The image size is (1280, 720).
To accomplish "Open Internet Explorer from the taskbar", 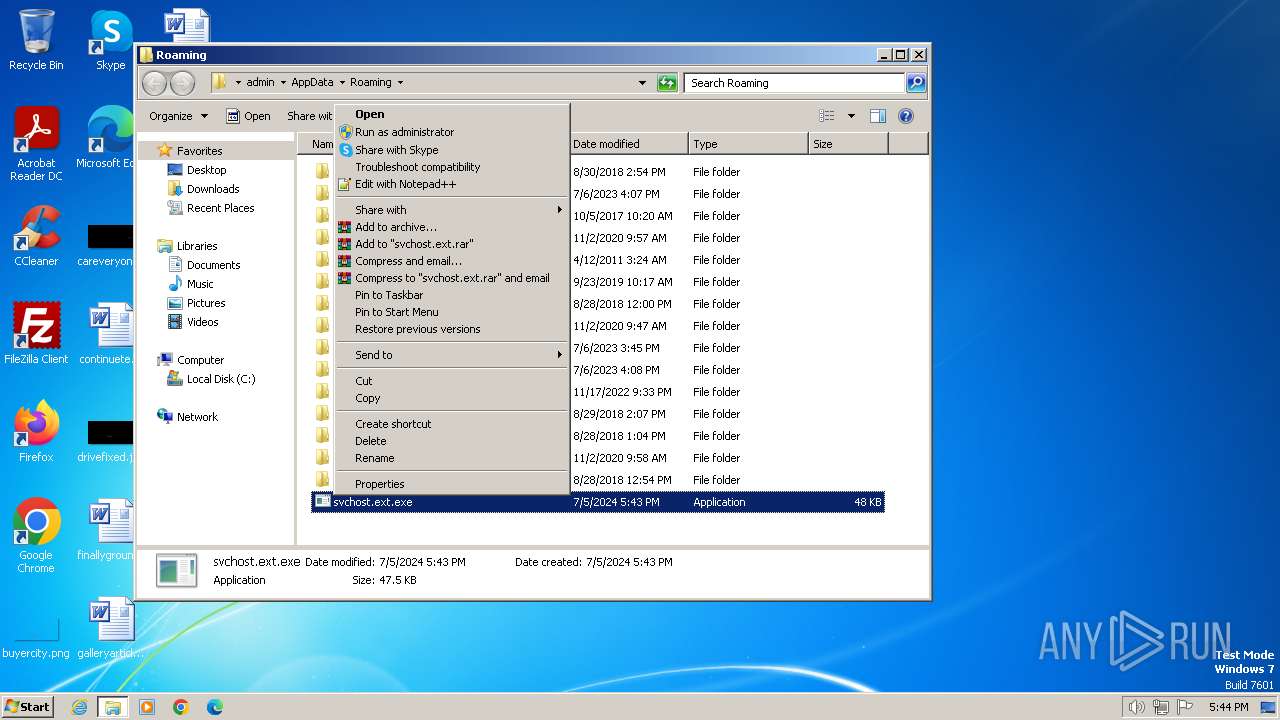I will pyautogui.click(x=79, y=707).
